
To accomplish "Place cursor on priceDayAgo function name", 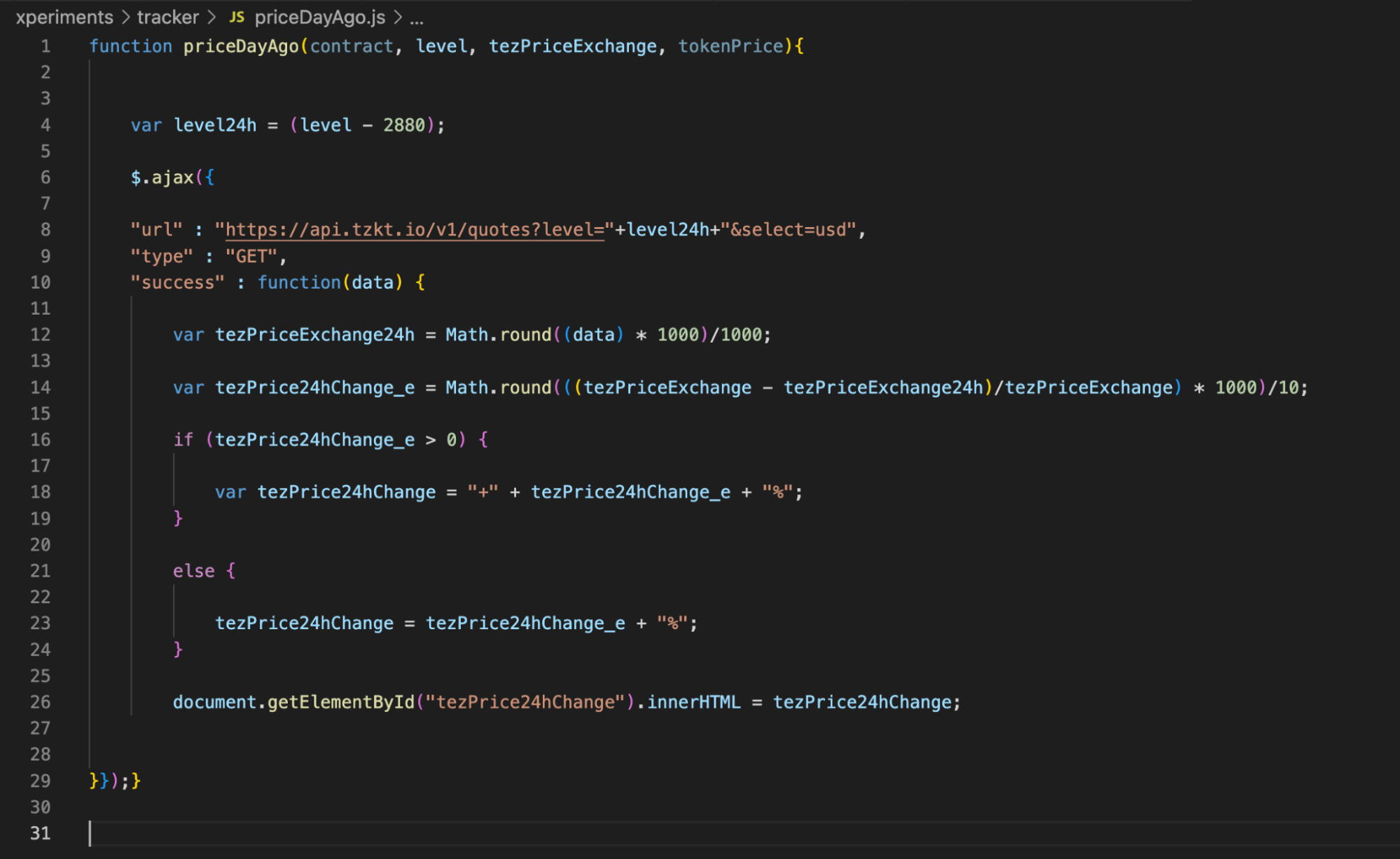I will click(241, 46).
